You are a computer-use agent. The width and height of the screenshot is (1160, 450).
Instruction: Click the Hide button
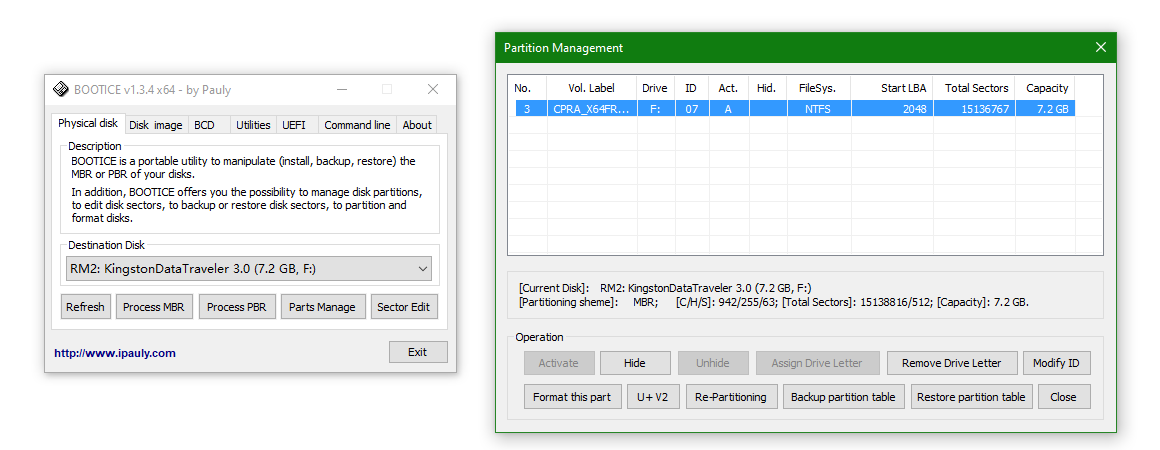[635, 363]
